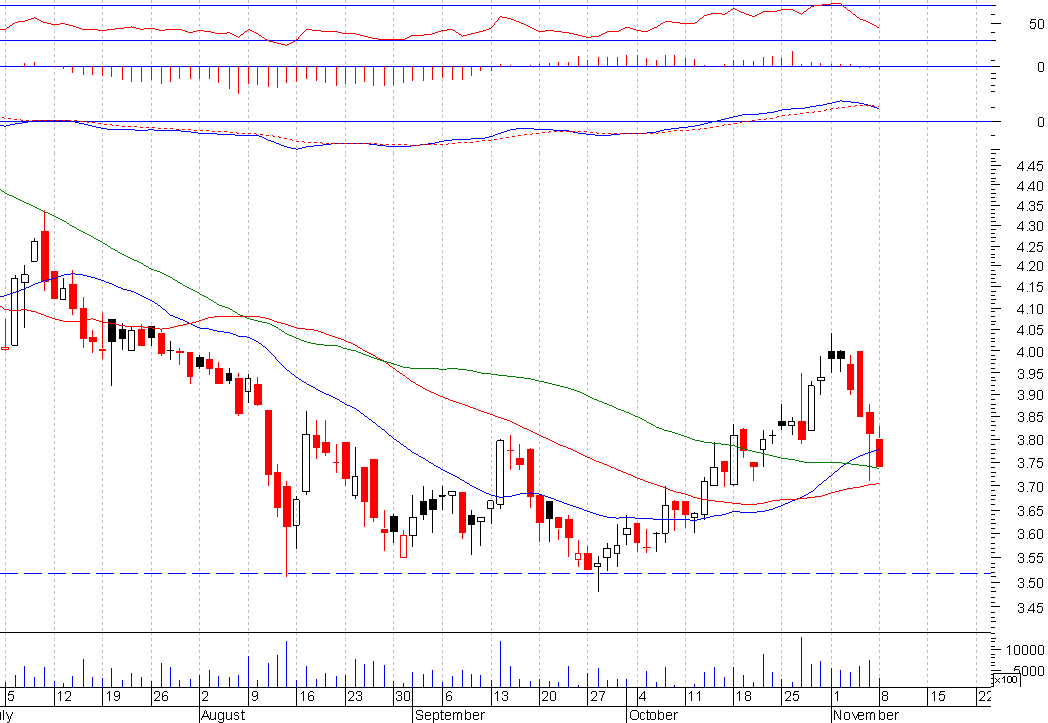
Task: Click the 5000 volume axis label
Action: pos(1029,671)
